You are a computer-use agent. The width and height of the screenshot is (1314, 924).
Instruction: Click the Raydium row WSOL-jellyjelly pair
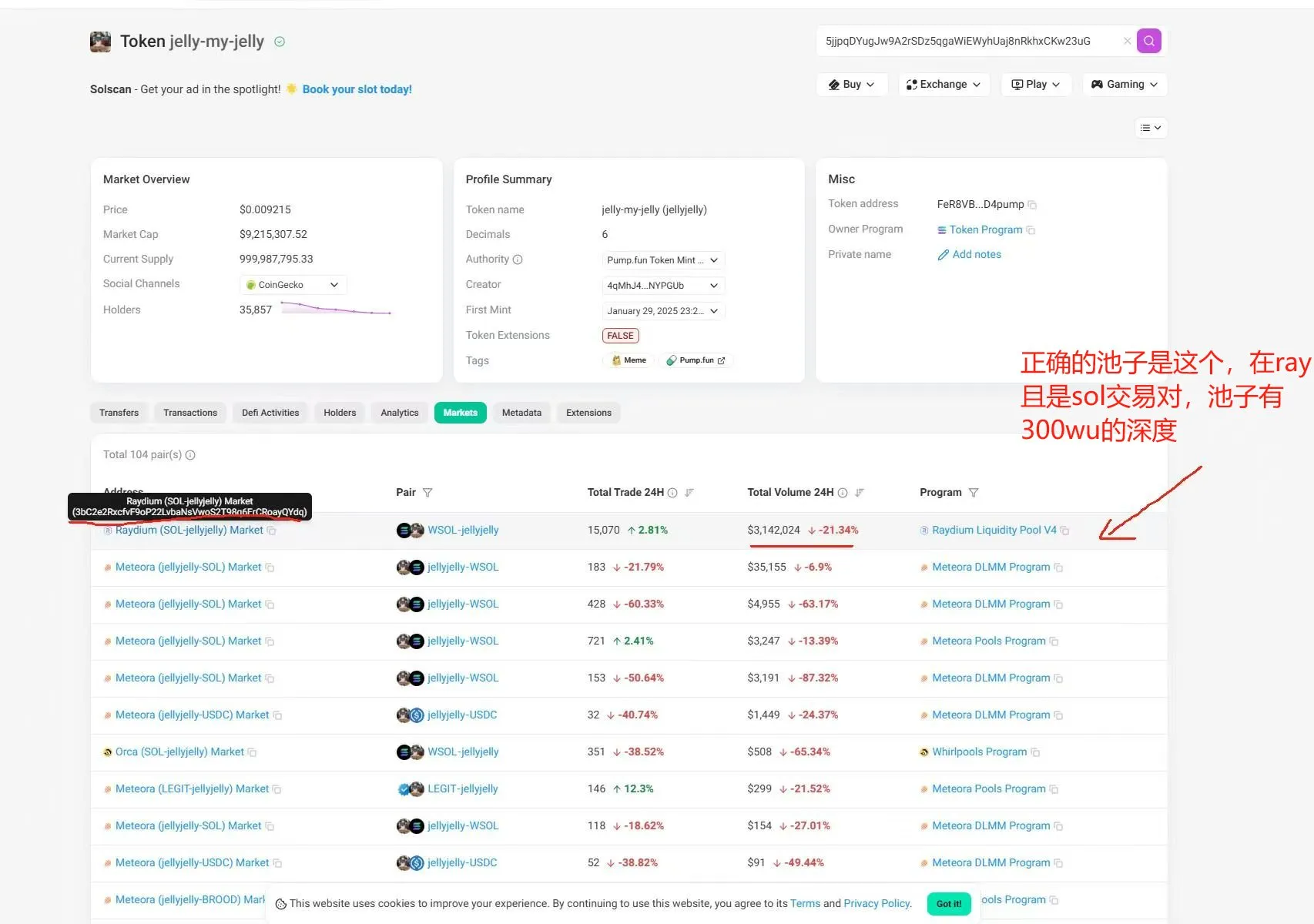(x=463, y=530)
